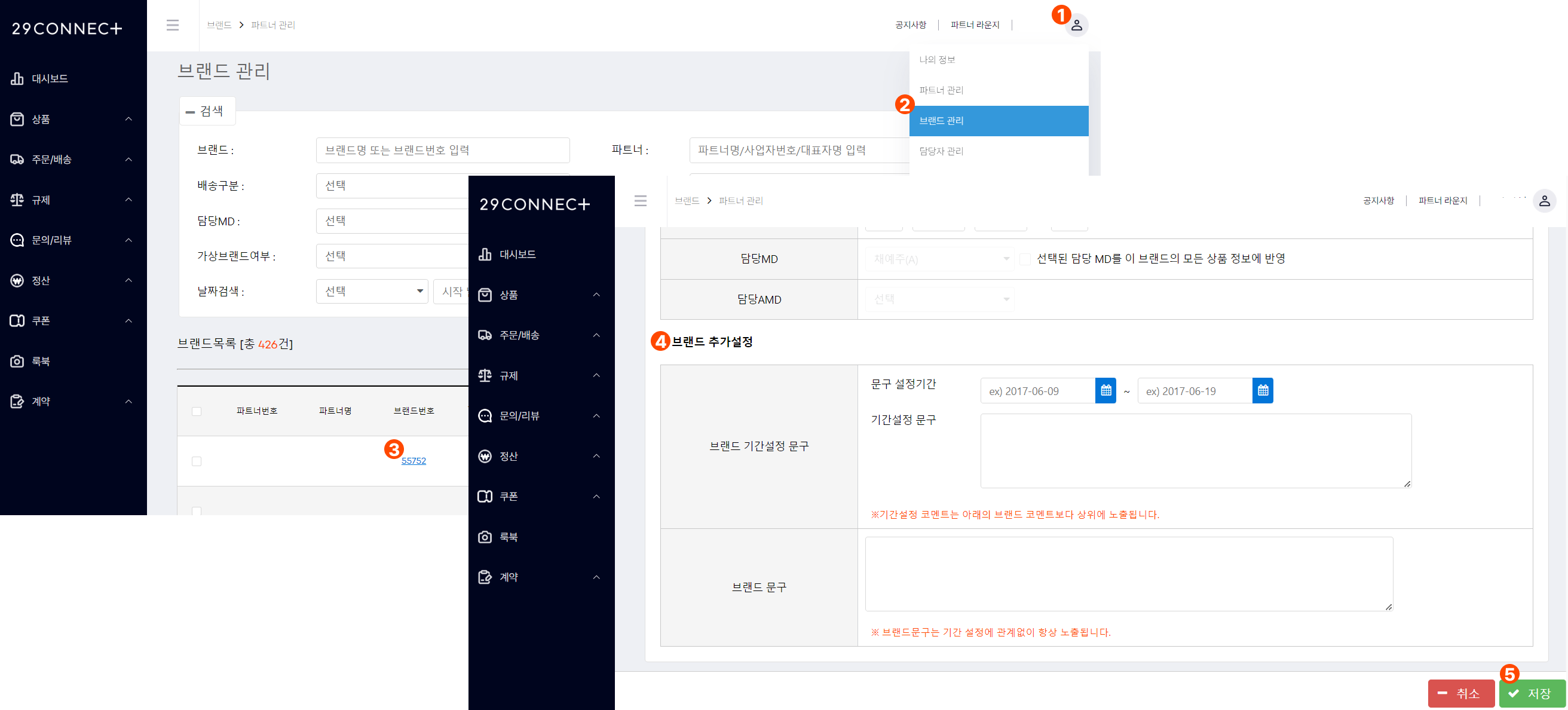The width and height of the screenshot is (1568, 710).
Task: Collapse the 검색 panel
Action: click(x=206, y=111)
